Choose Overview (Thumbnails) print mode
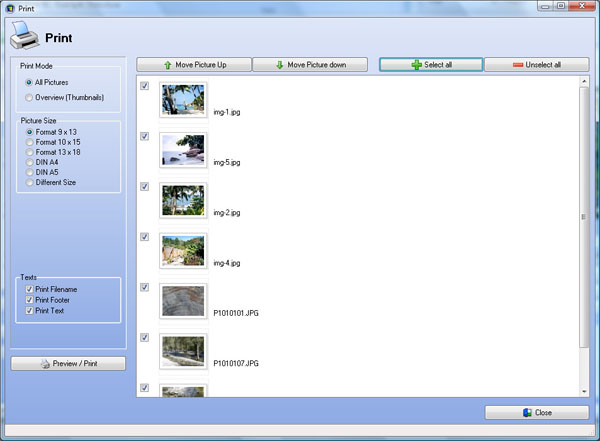 click(x=29, y=97)
